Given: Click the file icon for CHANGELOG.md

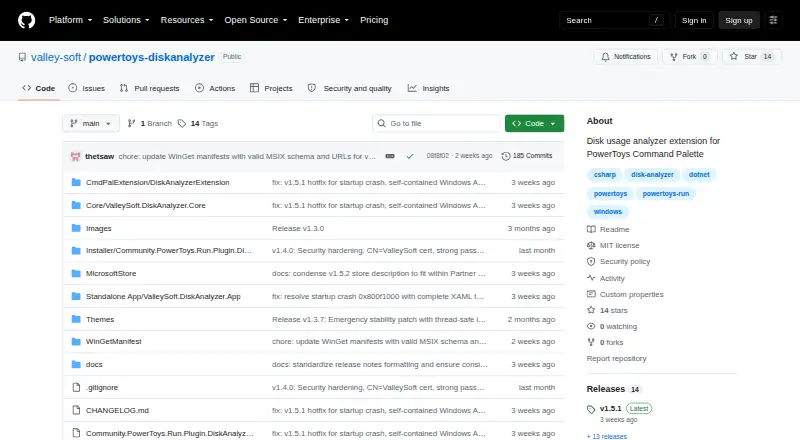Looking at the screenshot, I should click(x=76, y=410).
